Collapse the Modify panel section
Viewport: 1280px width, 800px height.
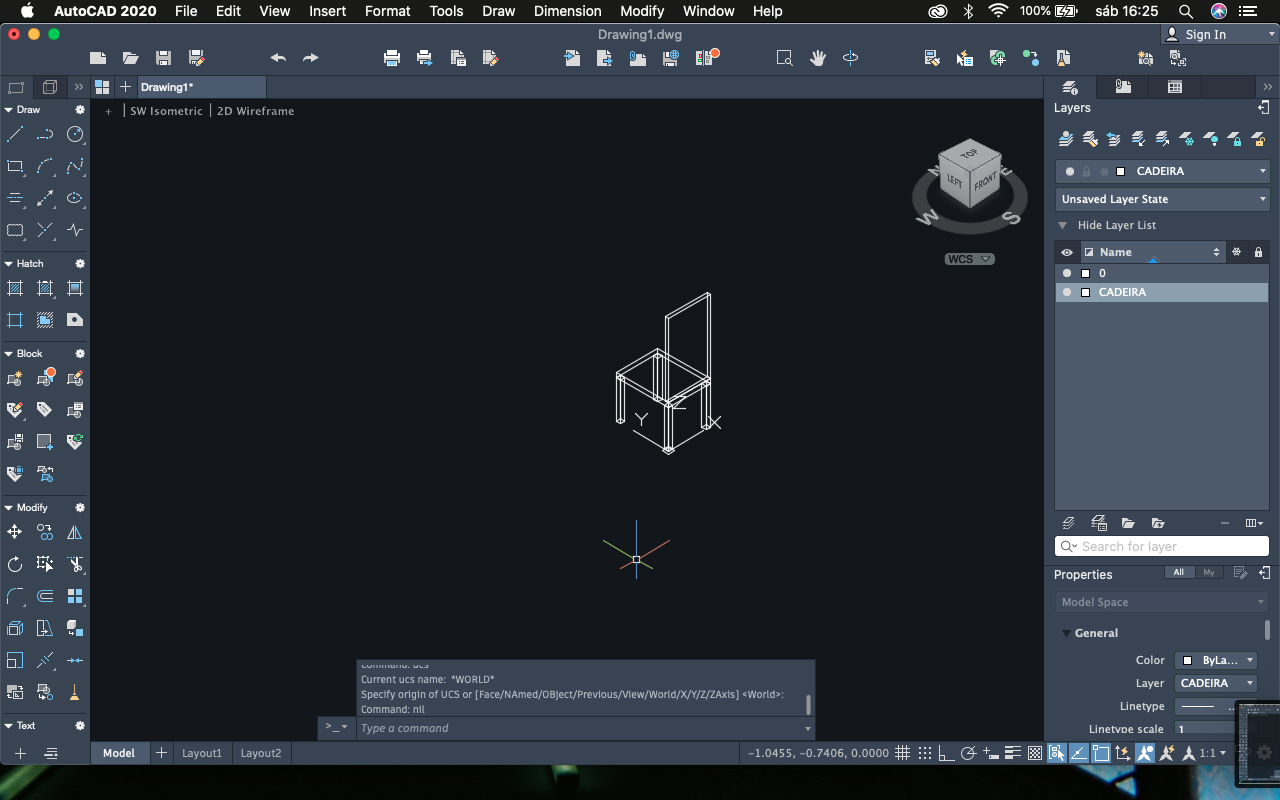point(9,508)
